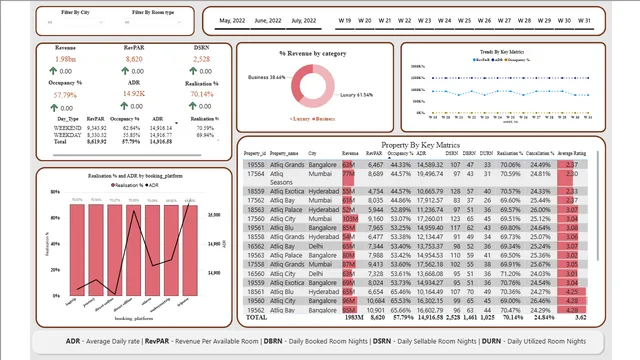
Task: Click the sort arrow above Occupancy % column
Action: pyautogui.click(x=389, y=158)
